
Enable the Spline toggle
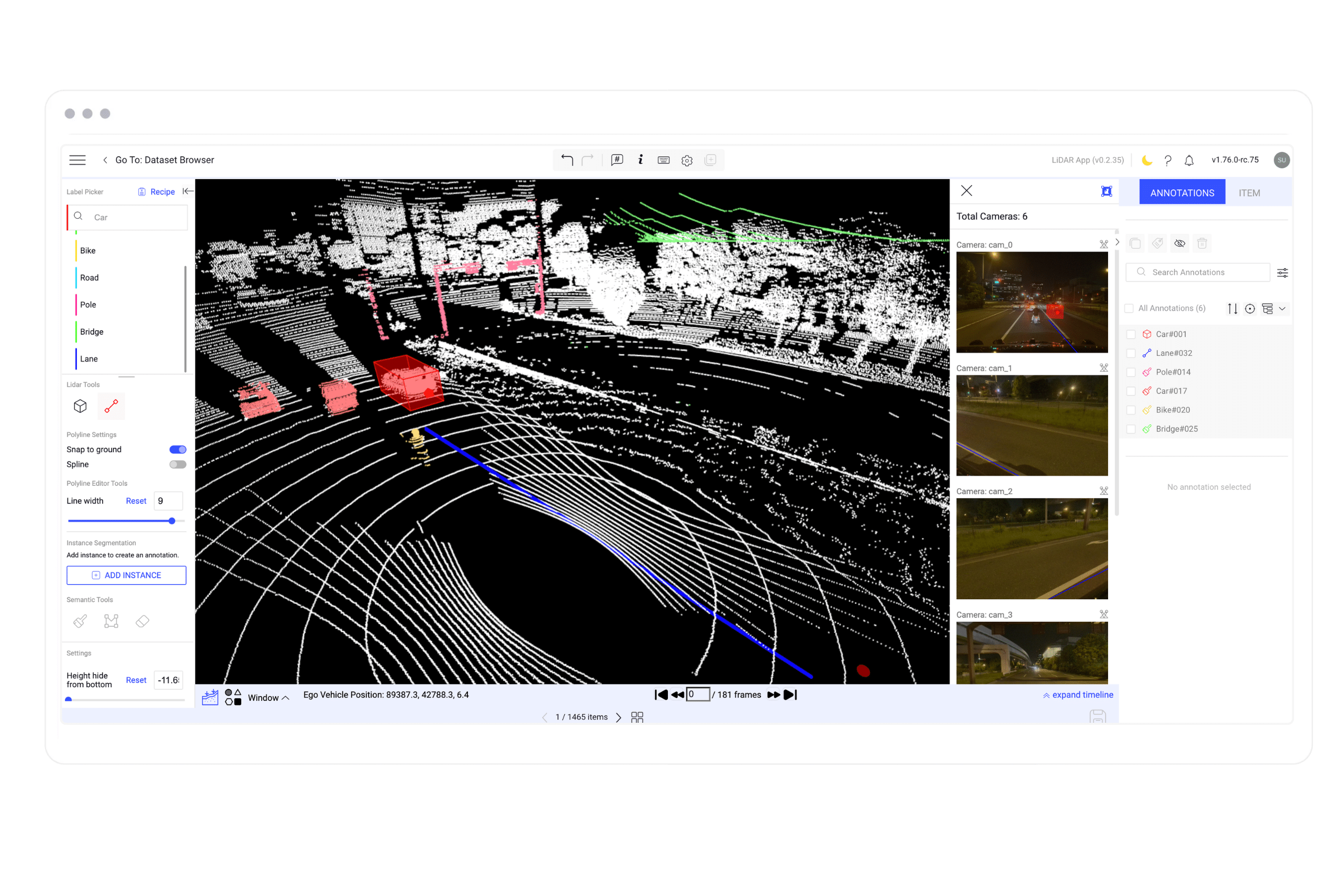coord(178,465)
